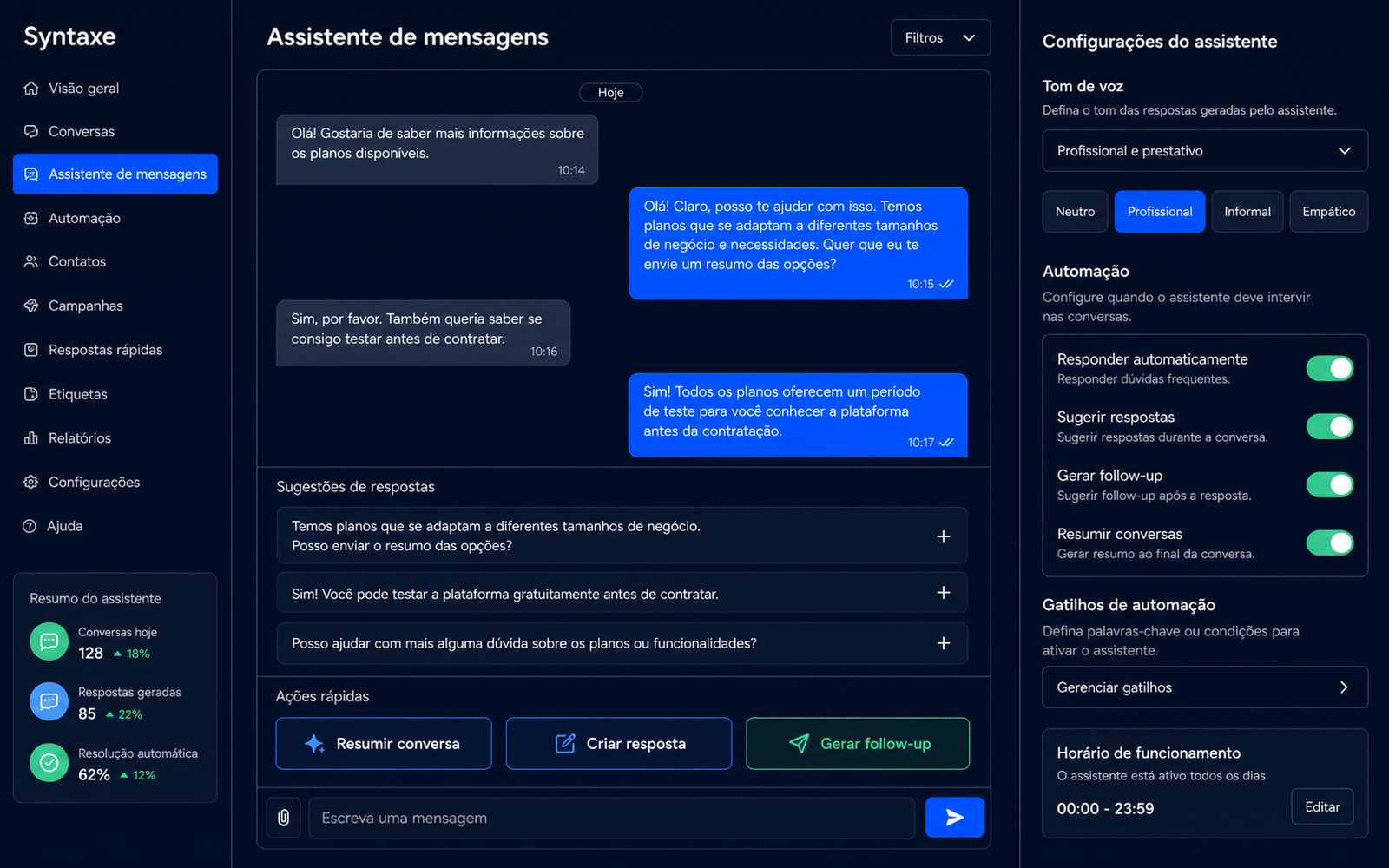Screen dimensions: 1389x868
Task: Click the Configurações gear icon
Action: point(31,482)
